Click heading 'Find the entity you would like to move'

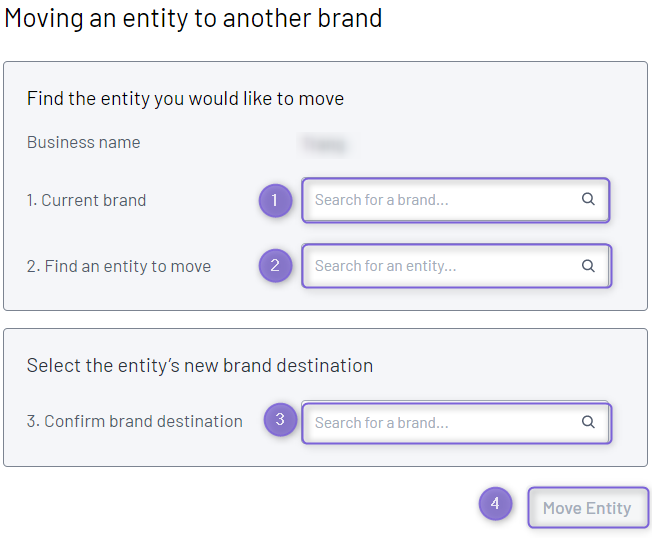pos(185,99)
